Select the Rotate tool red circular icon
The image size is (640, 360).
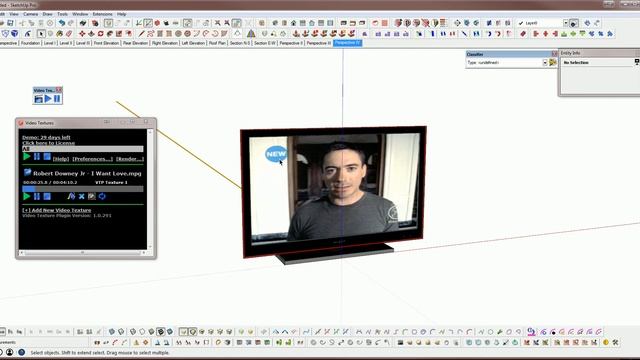100,33
